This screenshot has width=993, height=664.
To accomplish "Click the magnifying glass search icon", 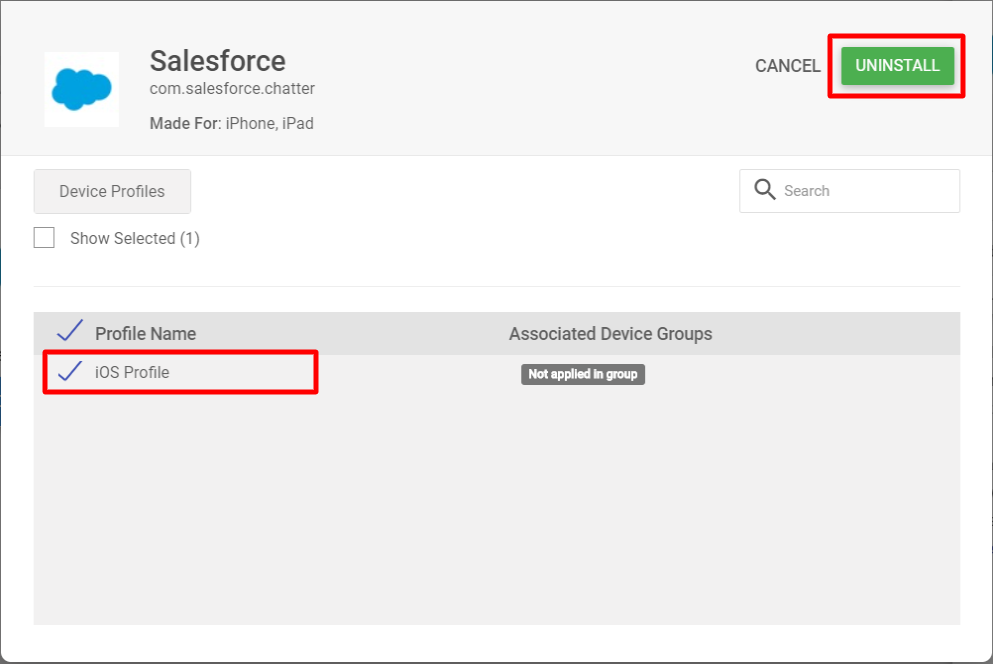I will point(764,189).
